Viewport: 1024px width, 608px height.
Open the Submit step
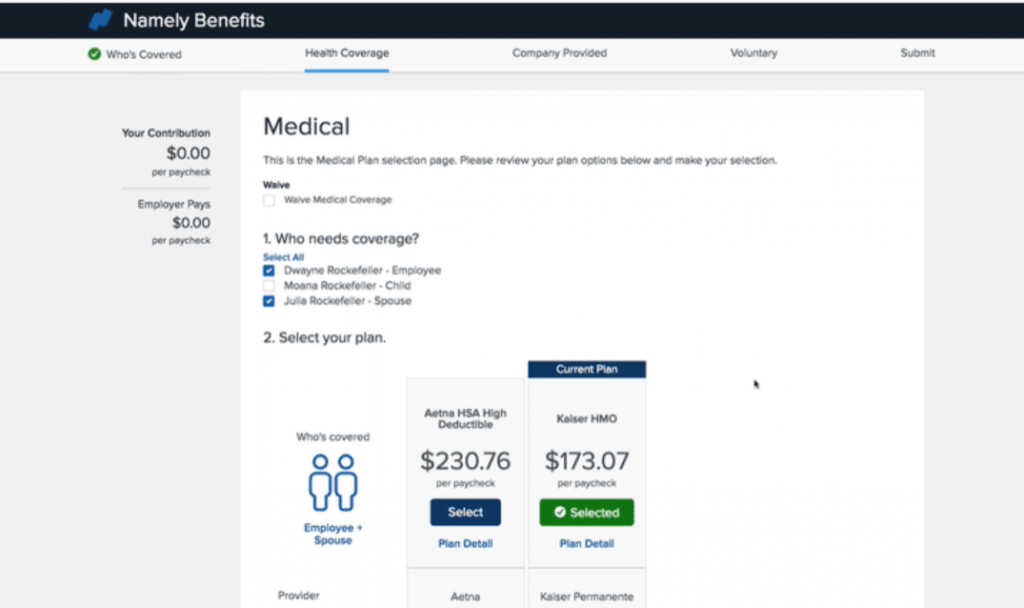click(917, 53)
